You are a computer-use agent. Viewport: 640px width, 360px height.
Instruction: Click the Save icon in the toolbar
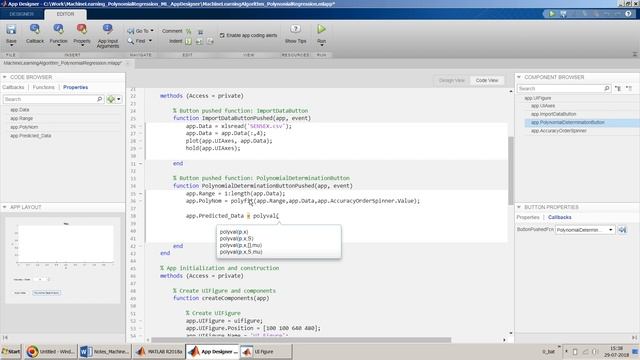(11, 29)
